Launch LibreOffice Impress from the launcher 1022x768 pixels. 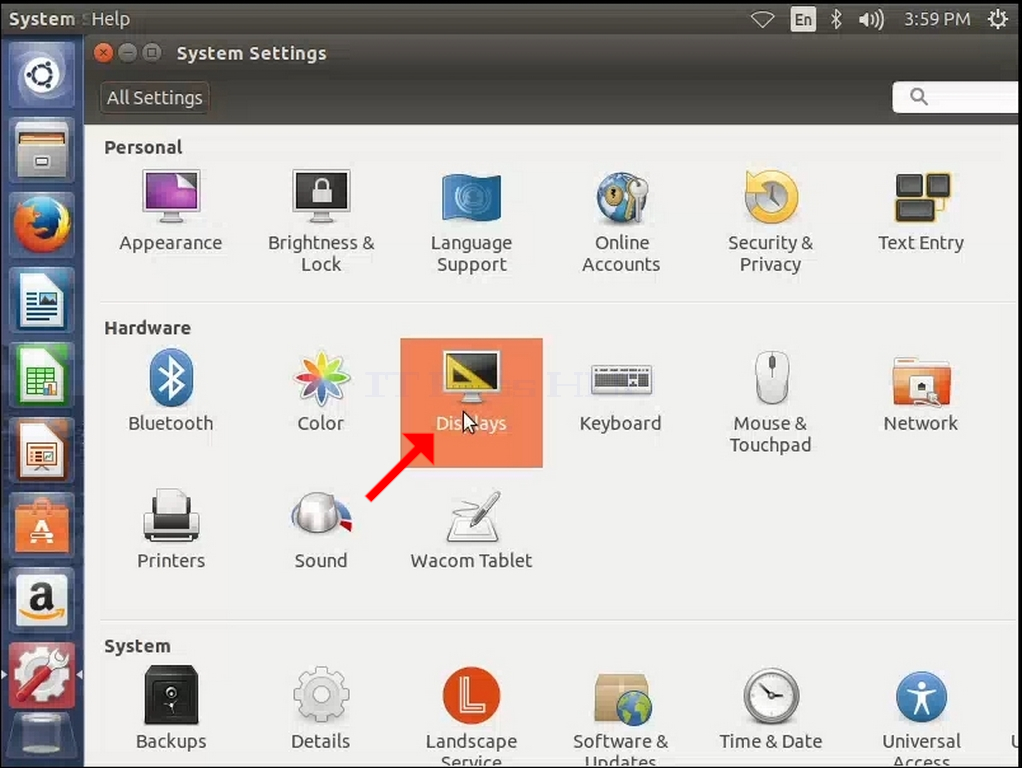point(42,450)
